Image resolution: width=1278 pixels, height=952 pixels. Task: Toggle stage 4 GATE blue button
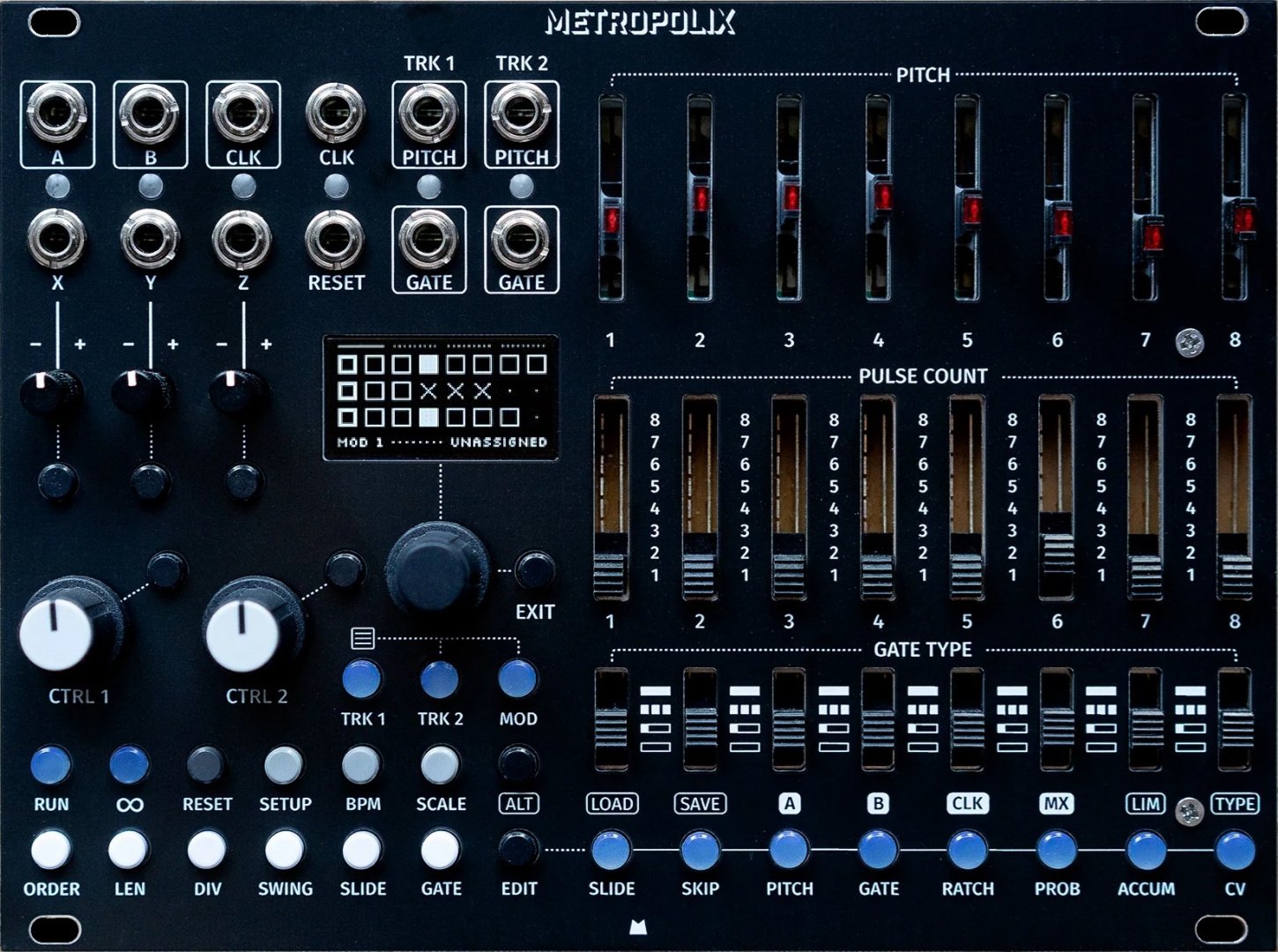[x=878, y=850]
